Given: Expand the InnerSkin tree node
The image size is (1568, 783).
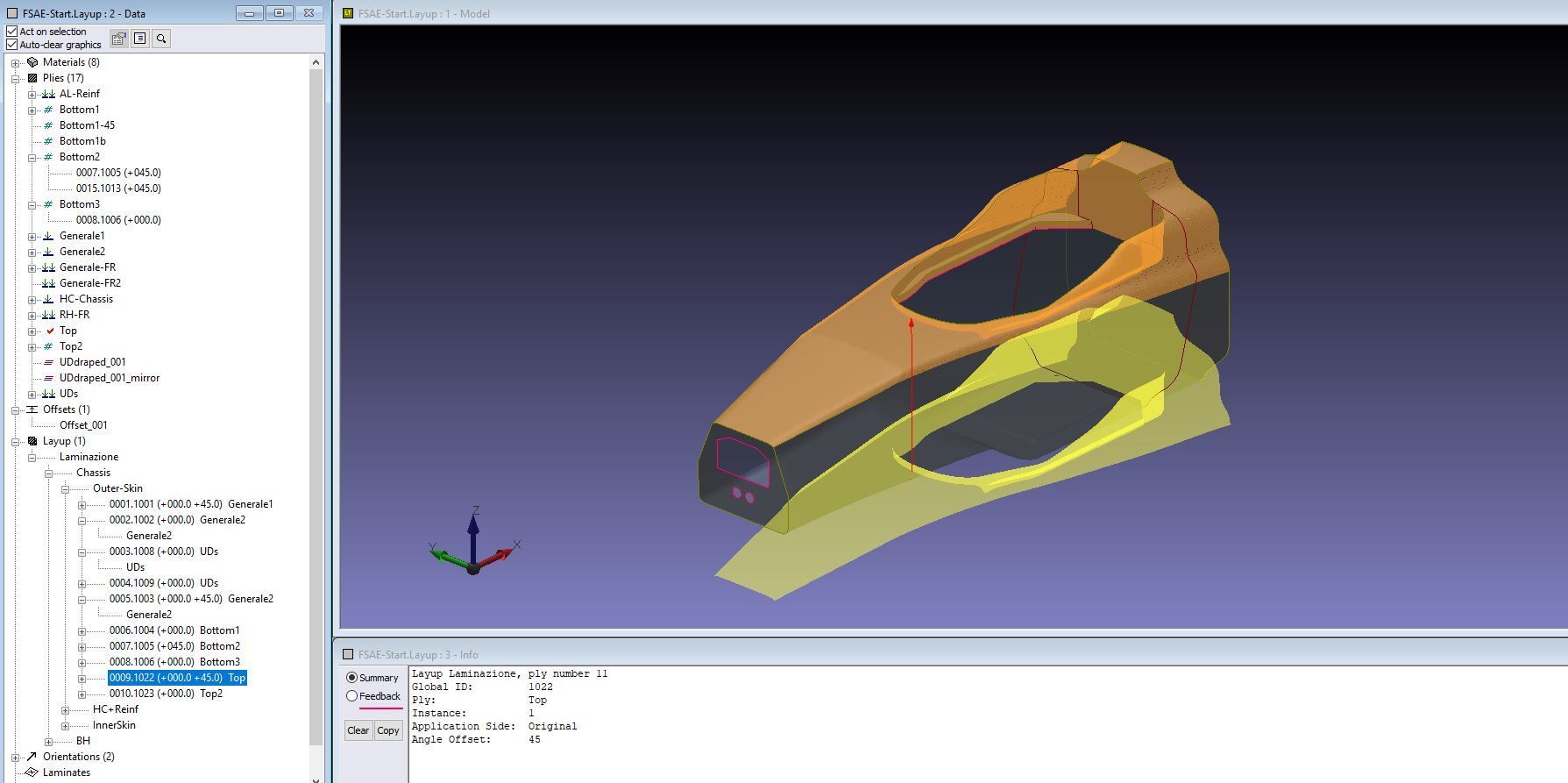Looking at the screenshot, I should pyautogui.click(x=66, y=726).
